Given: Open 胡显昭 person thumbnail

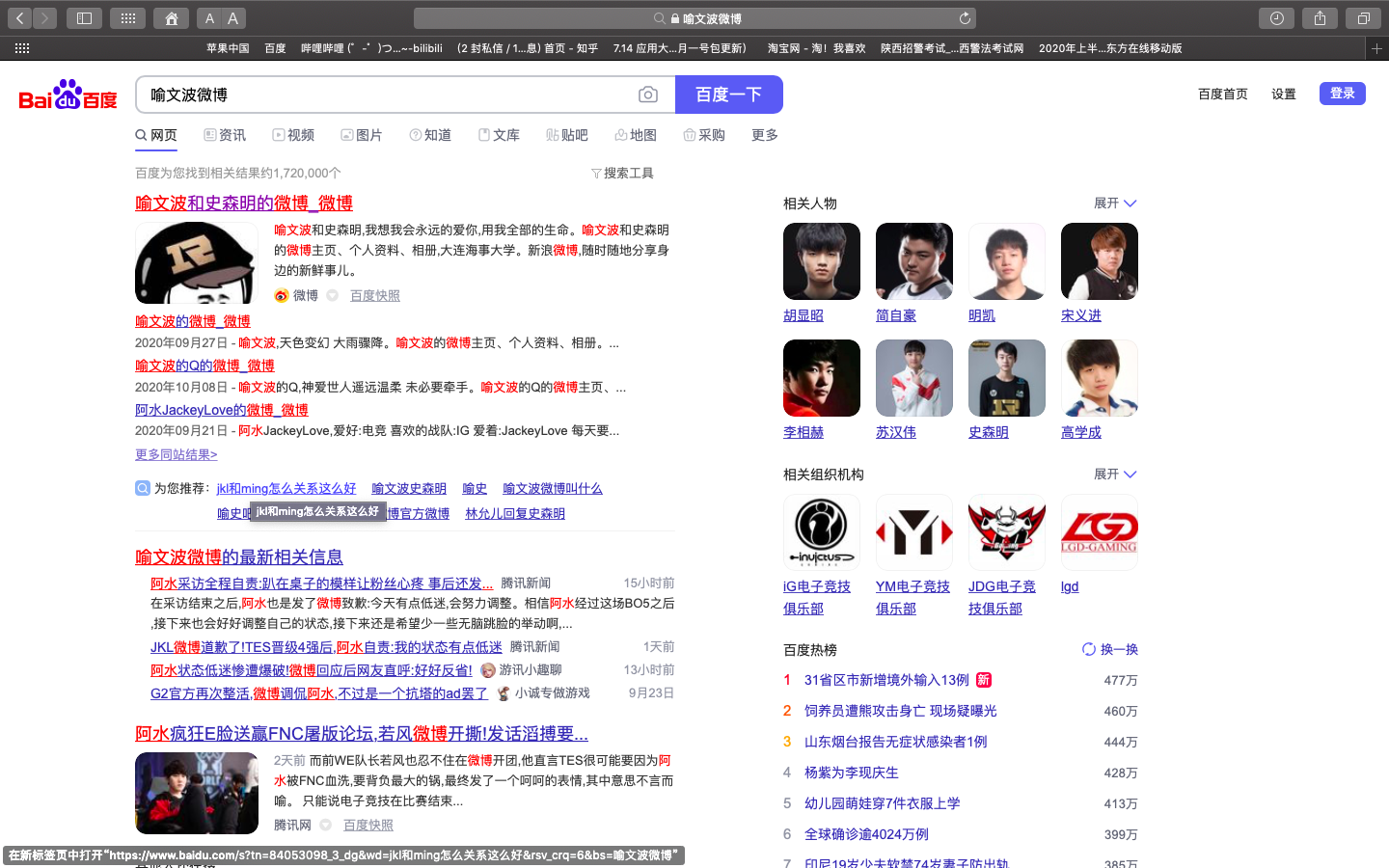Looking at the screenshot, I should click(822, 261).
